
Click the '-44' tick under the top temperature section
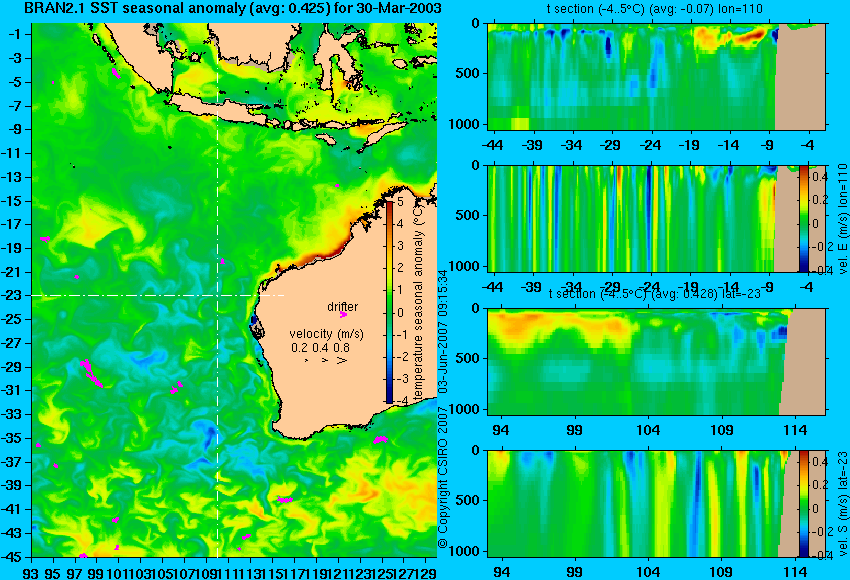[x=493, y=145]
